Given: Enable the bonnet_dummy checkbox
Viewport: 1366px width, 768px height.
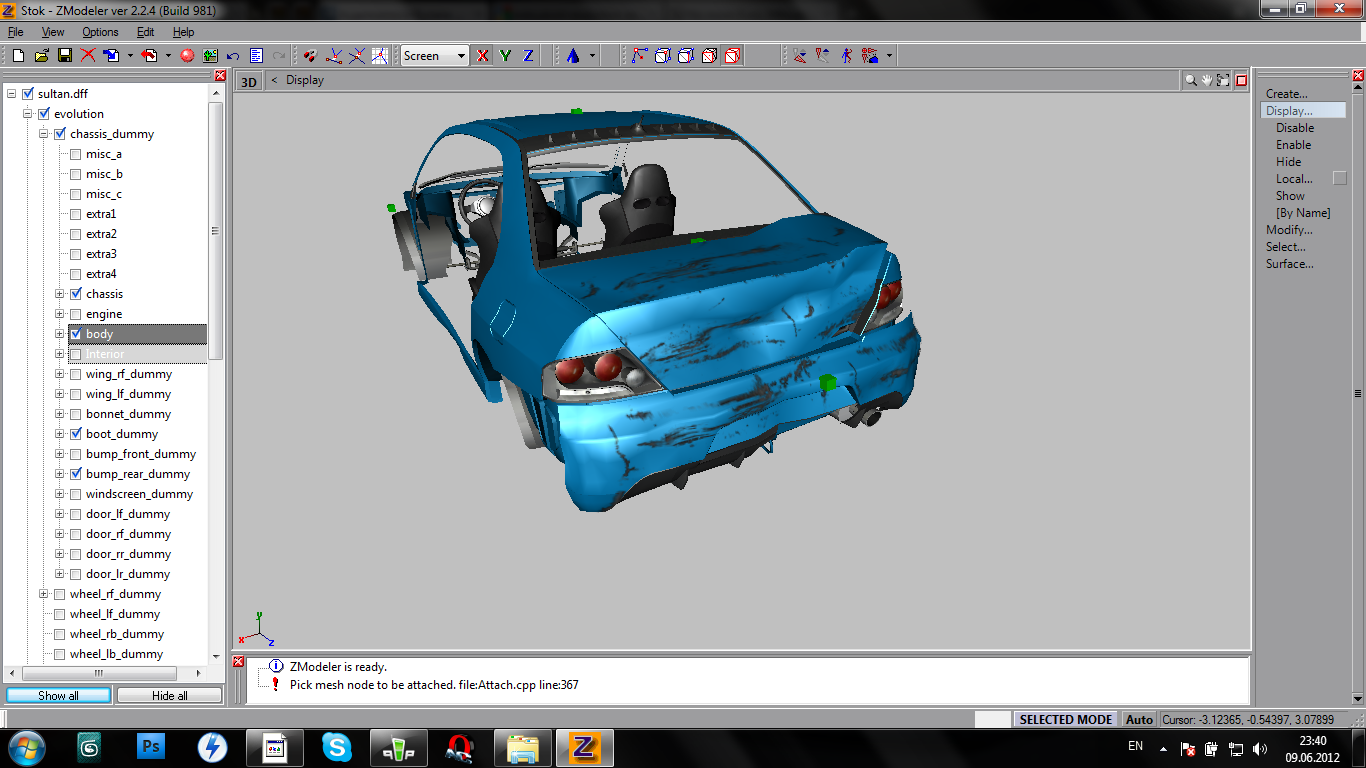Looking at the screenshot, I should pos(75,414).
